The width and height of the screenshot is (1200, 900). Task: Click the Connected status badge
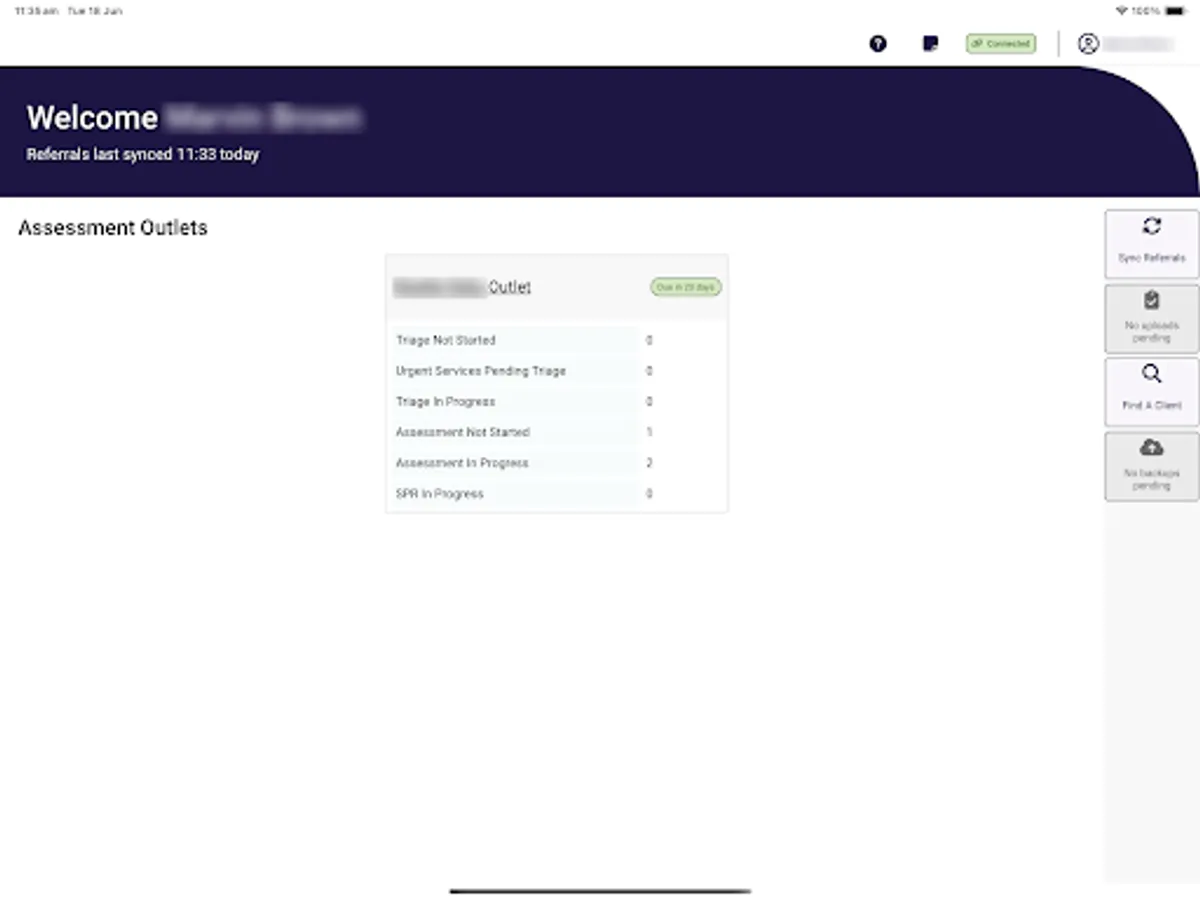[x=1000, y=44]
